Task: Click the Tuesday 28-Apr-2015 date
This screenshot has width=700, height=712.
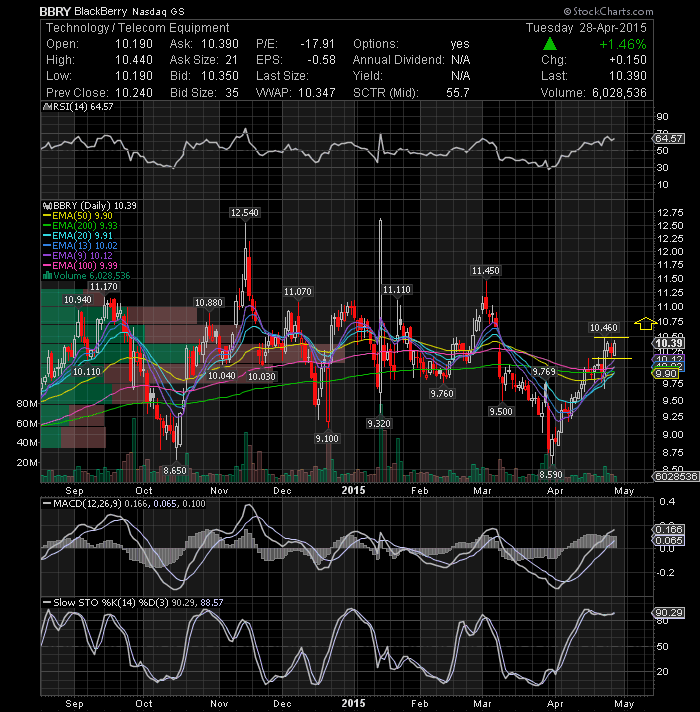Action: (586, 28)
